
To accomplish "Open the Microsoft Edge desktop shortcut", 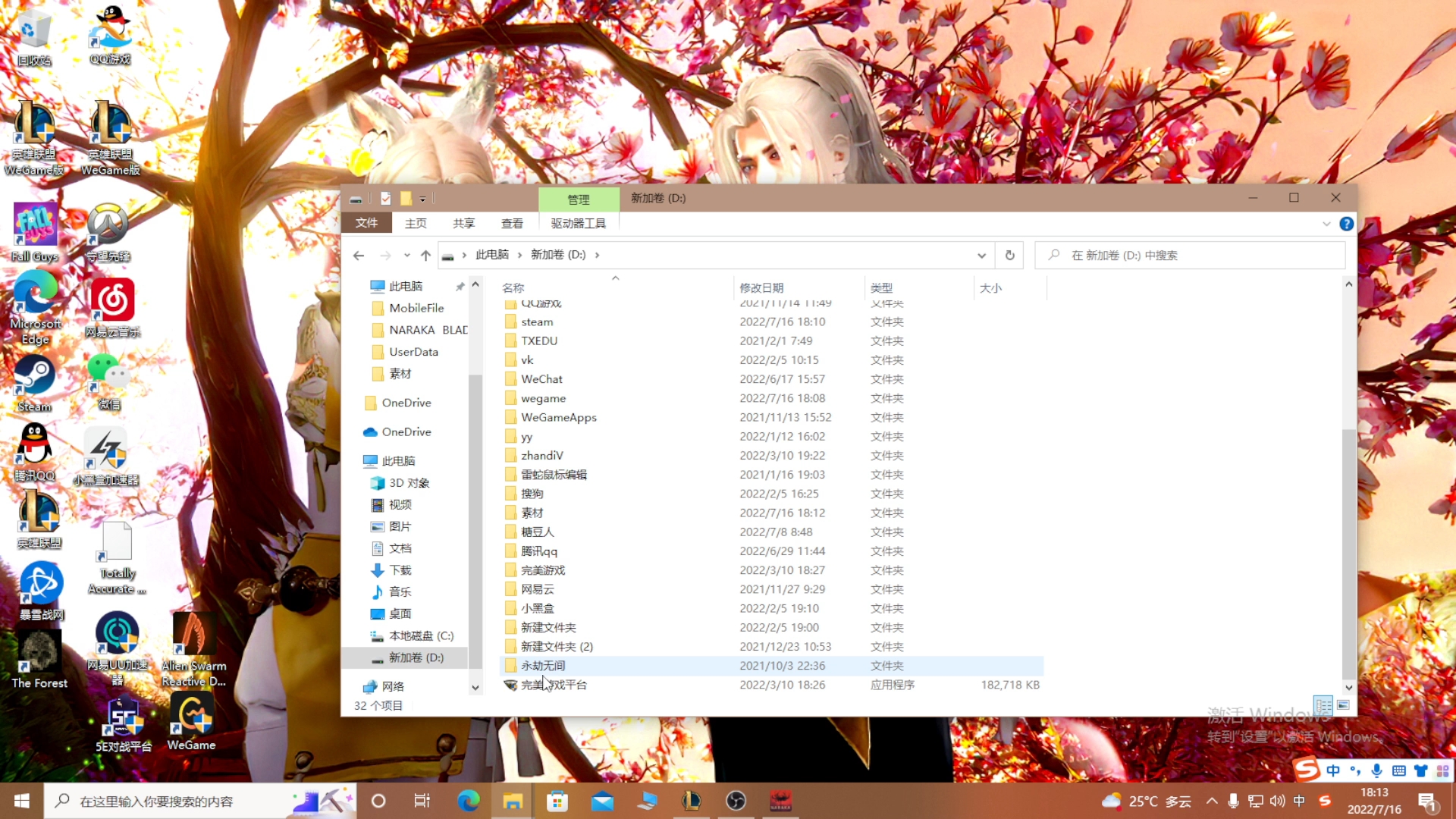I will coord(36,306).
